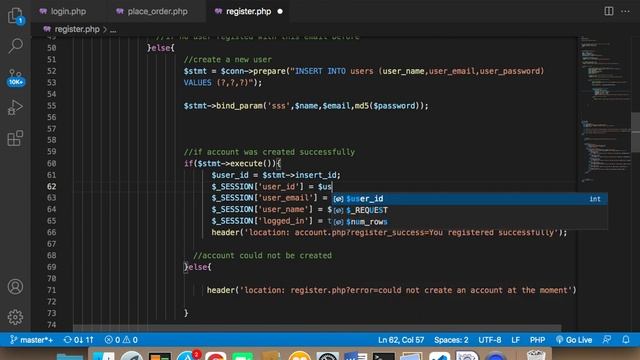Place cursor on the $stmt->bind_param line

[306, 106]
